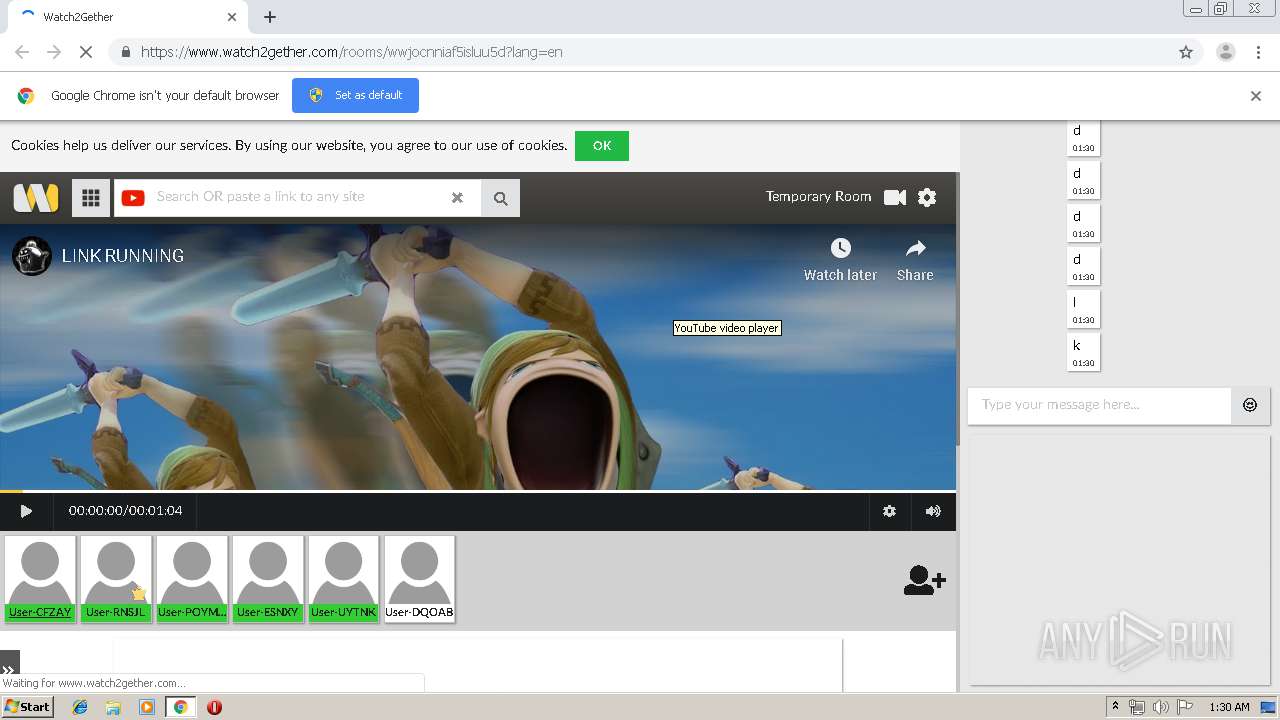Image resolution: width=1280 pixels, height=720 pixels.
Task: Invite a new user to room
Action: coord(924,580)
